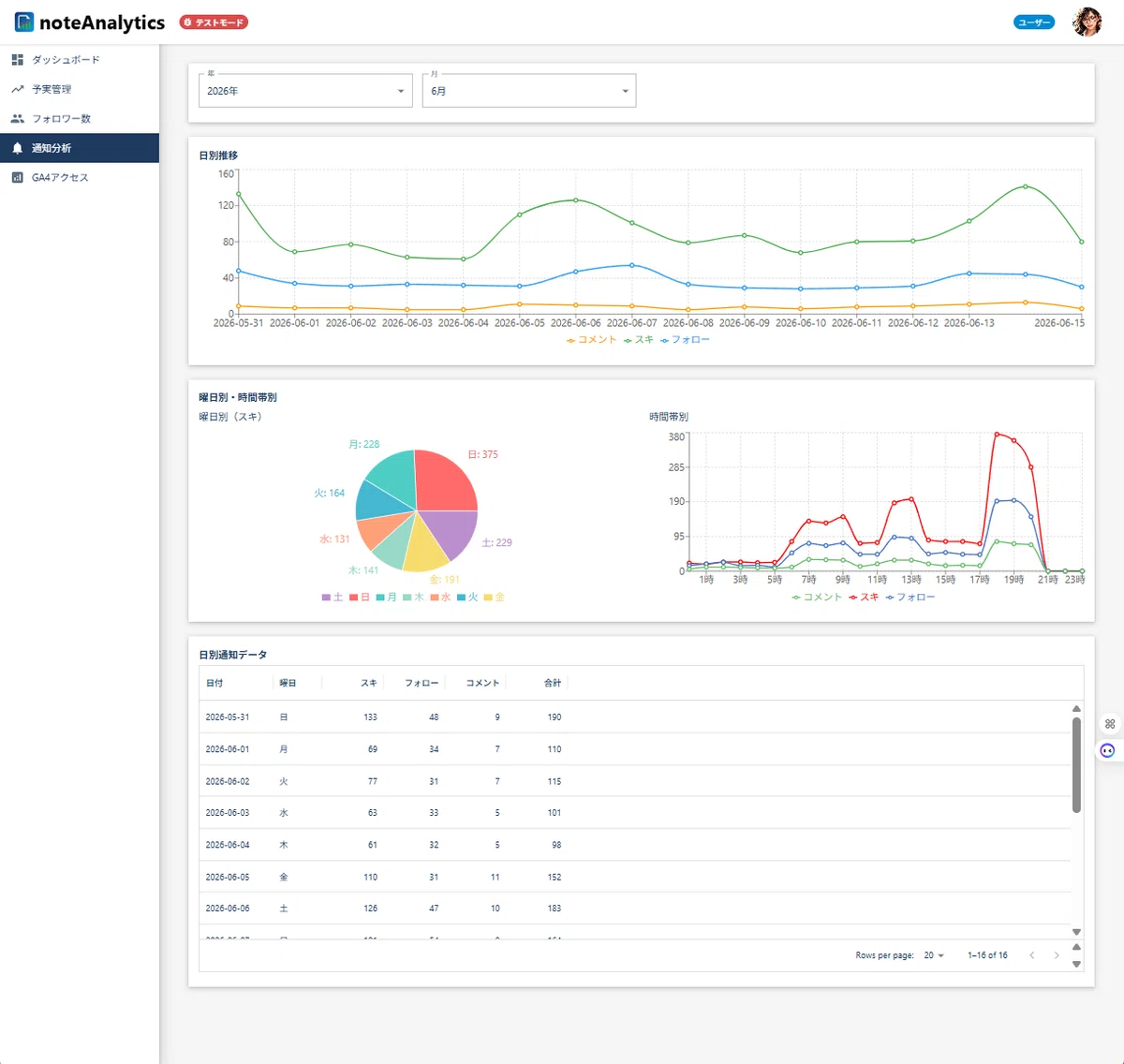1124x1064 pixels.
Task: Toggle コメント series in the 日別推移 legend
Action: point(592,340)
